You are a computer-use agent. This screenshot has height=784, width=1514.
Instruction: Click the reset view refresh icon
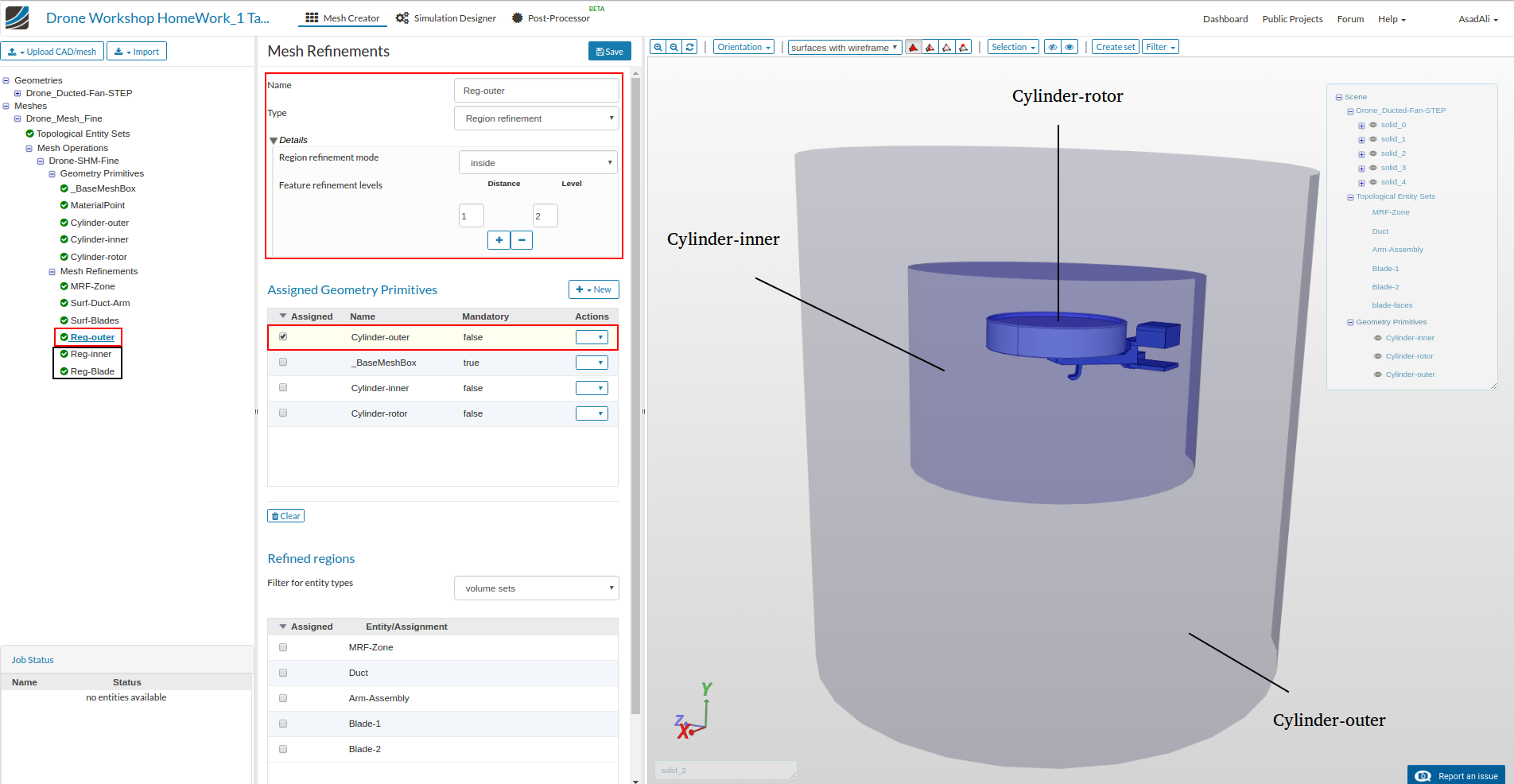pos(690,47)
